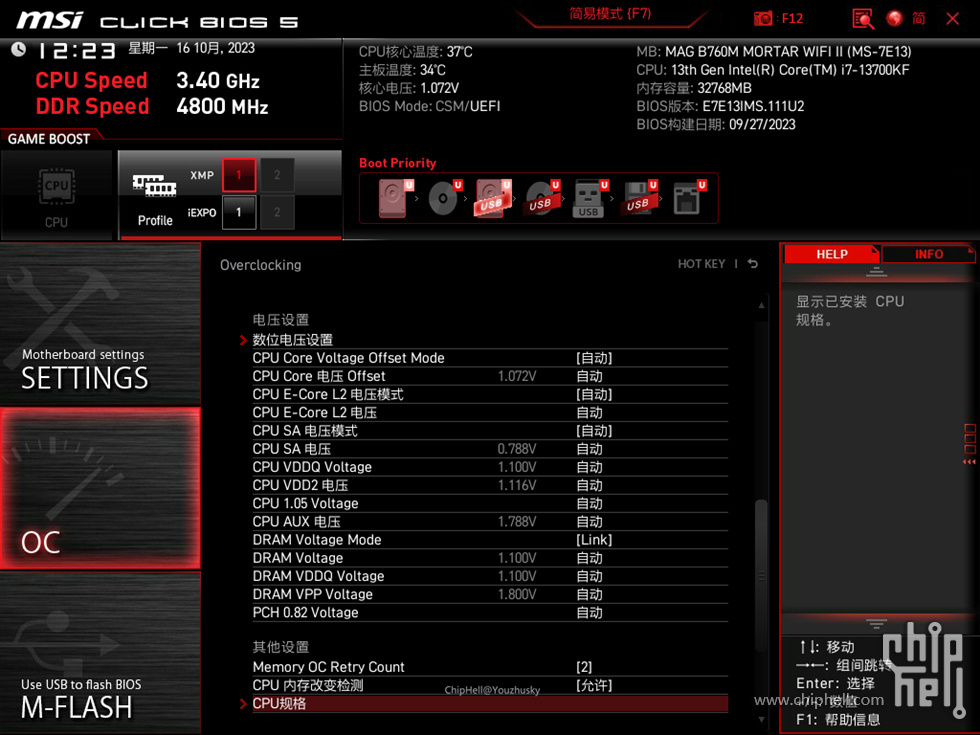Screen dimensions: 980x735
Task: Click the help panel bottom grip handle
Action: coord(876,623)
